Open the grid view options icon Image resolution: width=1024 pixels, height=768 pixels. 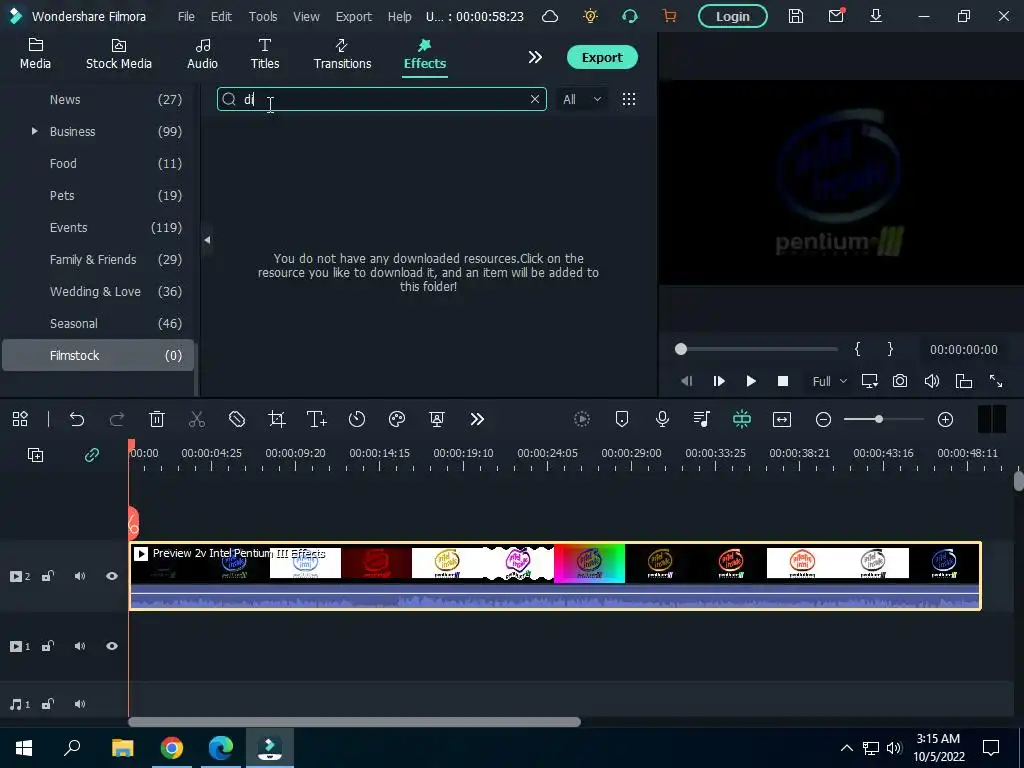[x=629, y=99]
